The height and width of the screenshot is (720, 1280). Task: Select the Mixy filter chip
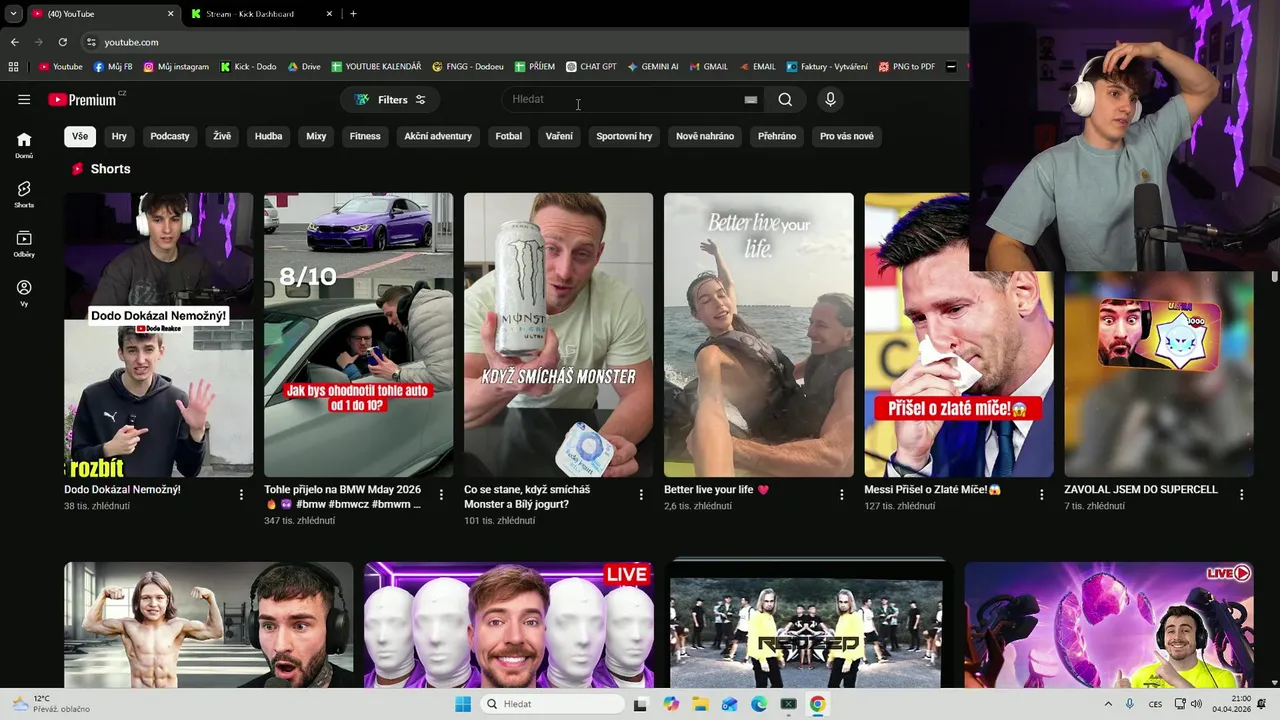click(316, 136)
